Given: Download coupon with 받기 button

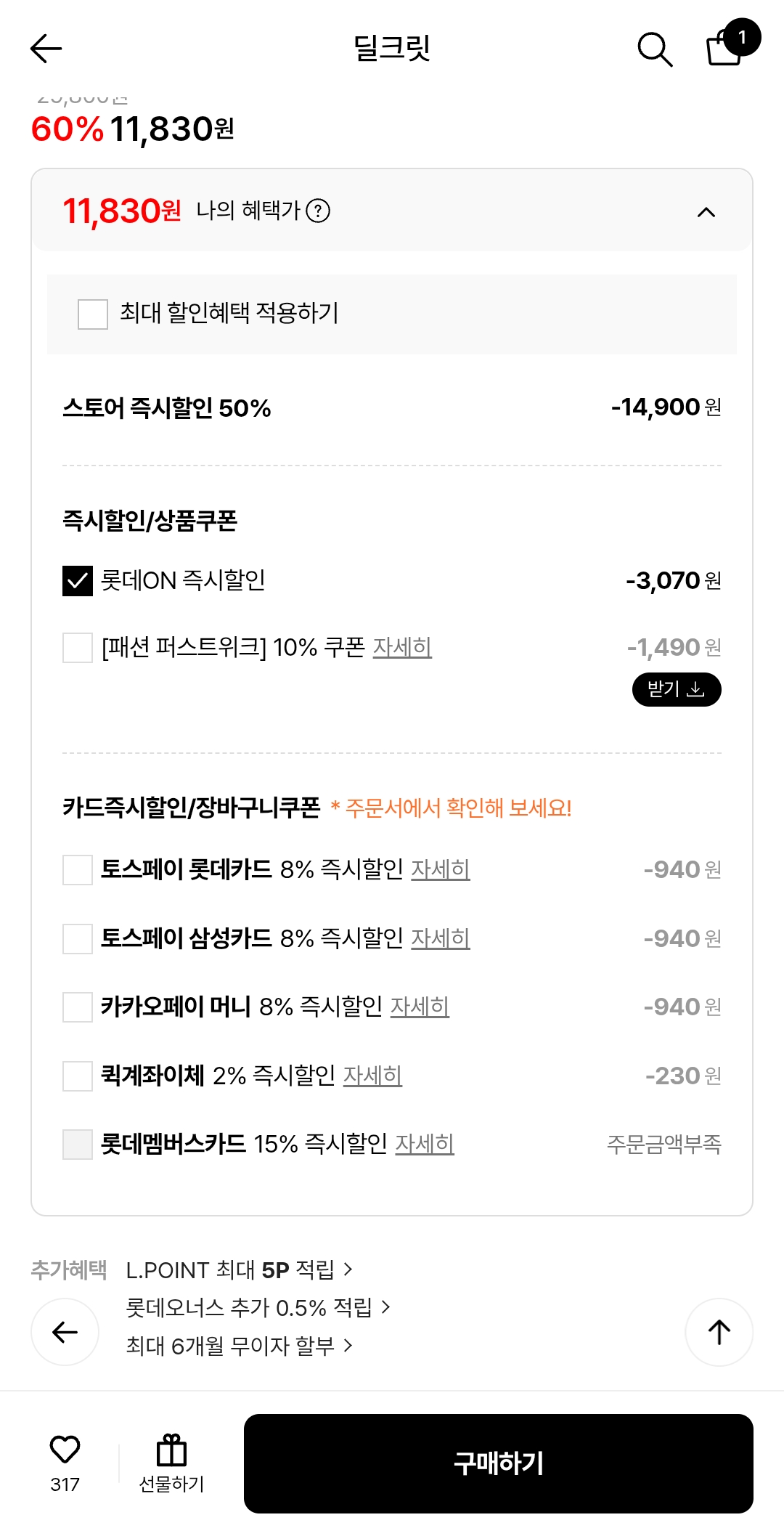Looking at the screenshot, I should coord(677,689).
